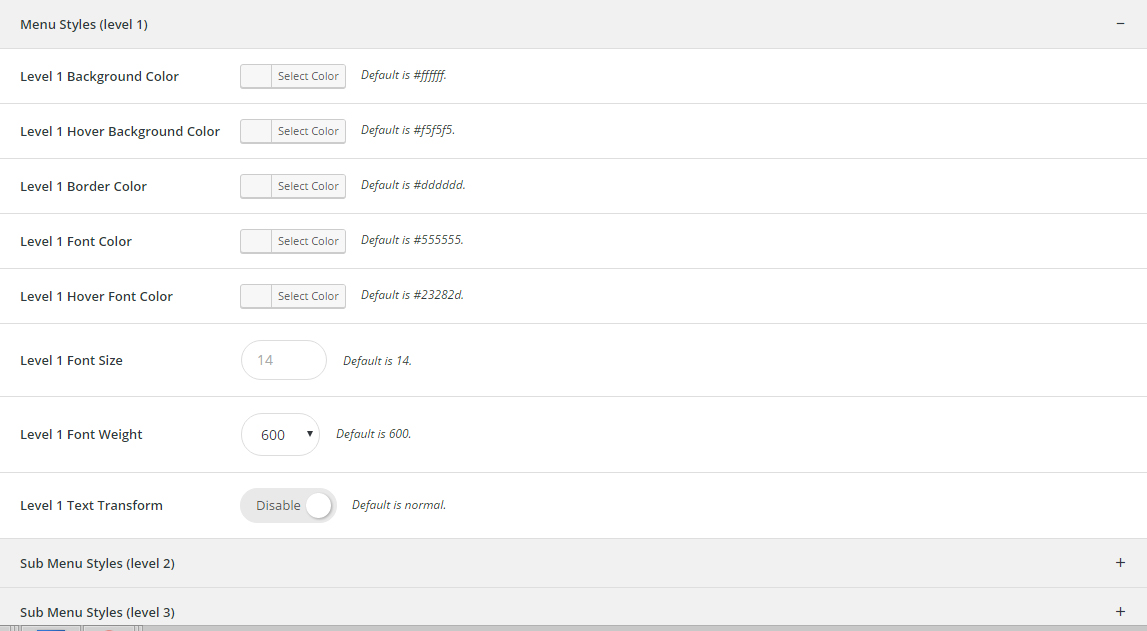Click the 'Default is 600.' hint text

374,434
